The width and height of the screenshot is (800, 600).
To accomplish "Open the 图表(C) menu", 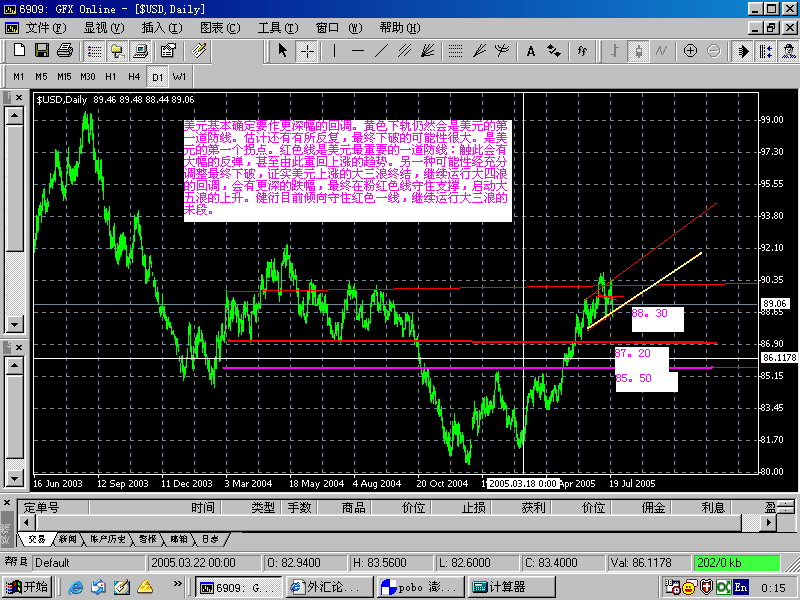I will [220, 28].
